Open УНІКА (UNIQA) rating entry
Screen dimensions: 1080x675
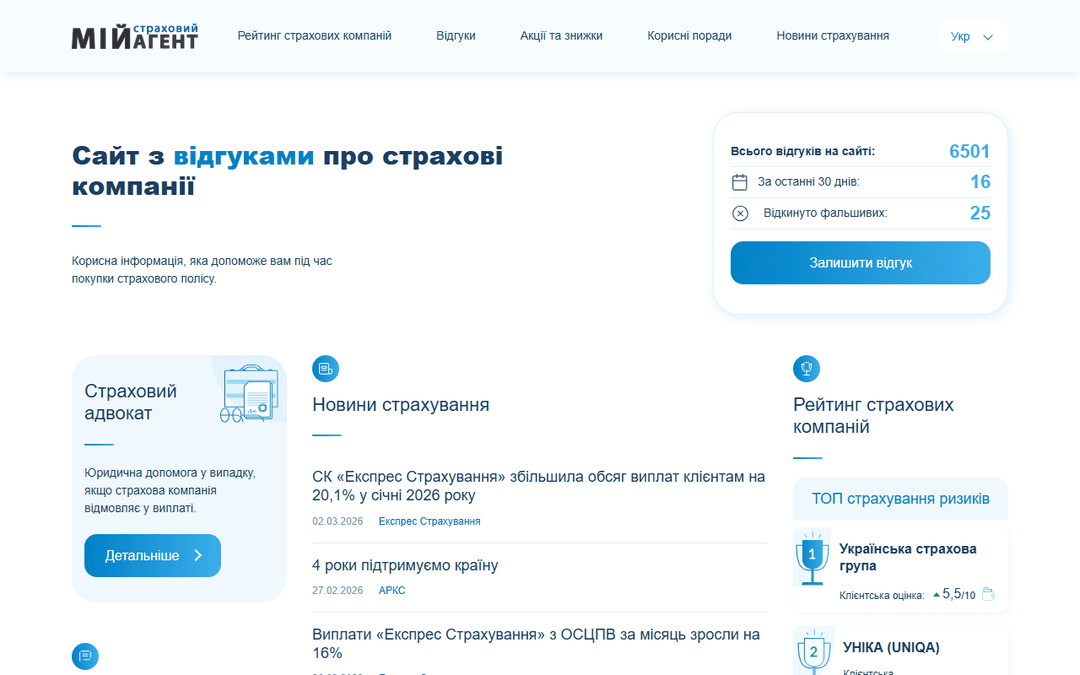click(x=891, y=647)
